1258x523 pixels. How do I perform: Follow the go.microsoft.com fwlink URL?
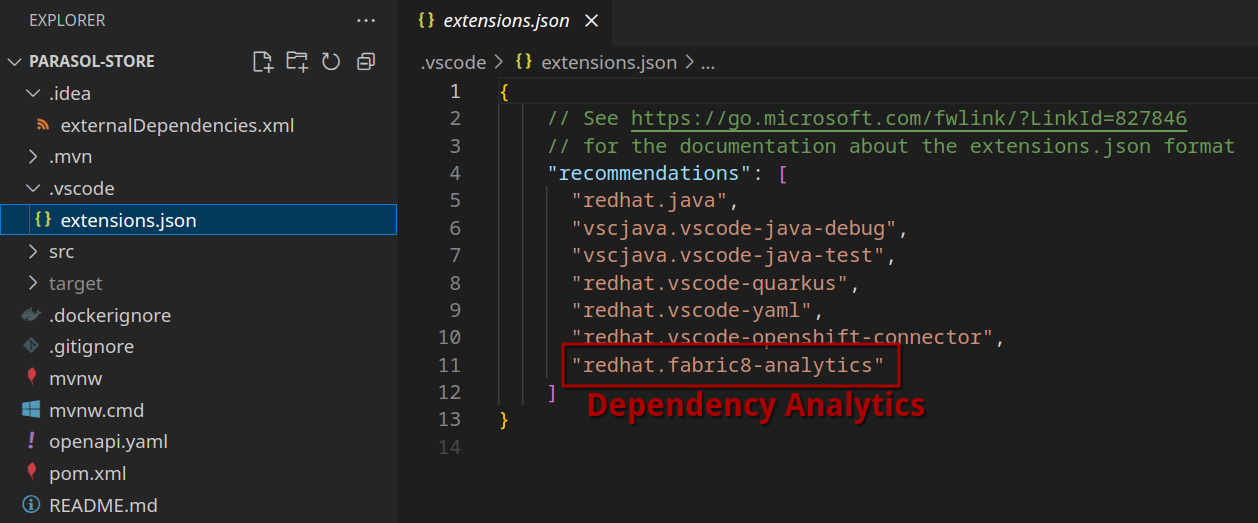click(908, 119)
